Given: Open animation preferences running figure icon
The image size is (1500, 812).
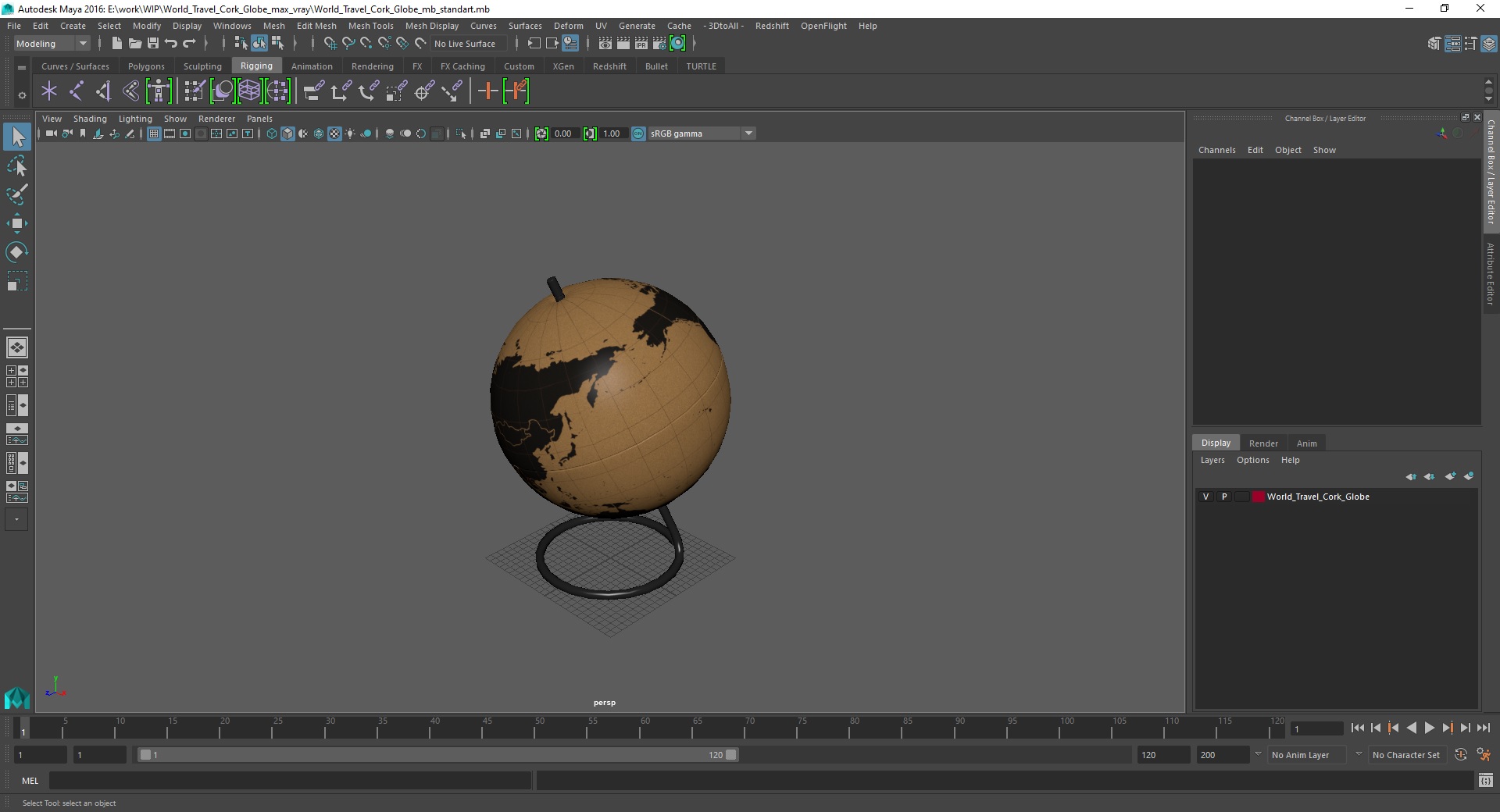Looking at the screenshot, I should coord(1484,755).
